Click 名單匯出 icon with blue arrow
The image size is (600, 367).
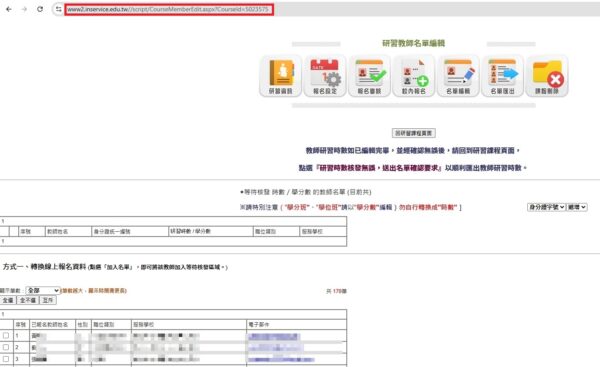pos(502,76)
